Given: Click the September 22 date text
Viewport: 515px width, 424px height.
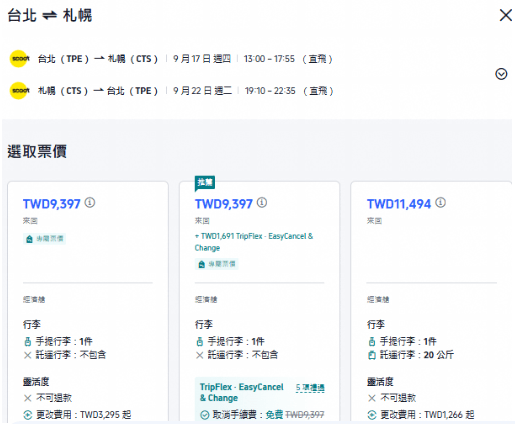Looking at the screenshot, I should click(203, 91).
